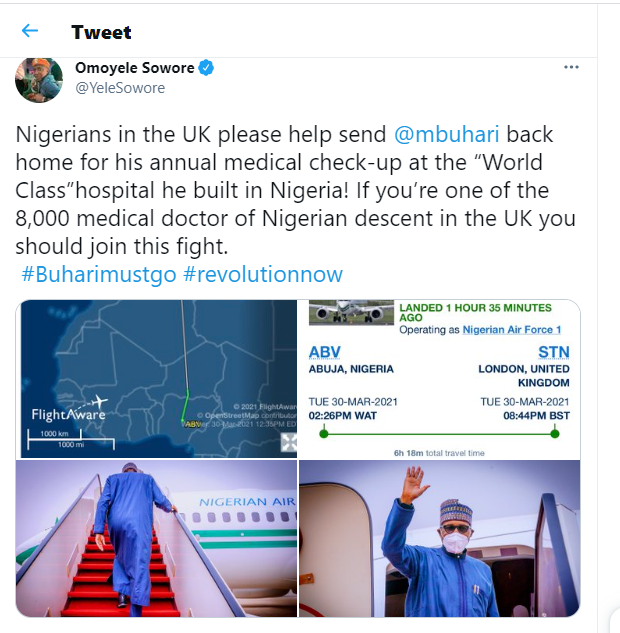Screen dimensions: 620x633
Task: Open the Omoyele Sowore display name link
Action: tap(134, 68)
